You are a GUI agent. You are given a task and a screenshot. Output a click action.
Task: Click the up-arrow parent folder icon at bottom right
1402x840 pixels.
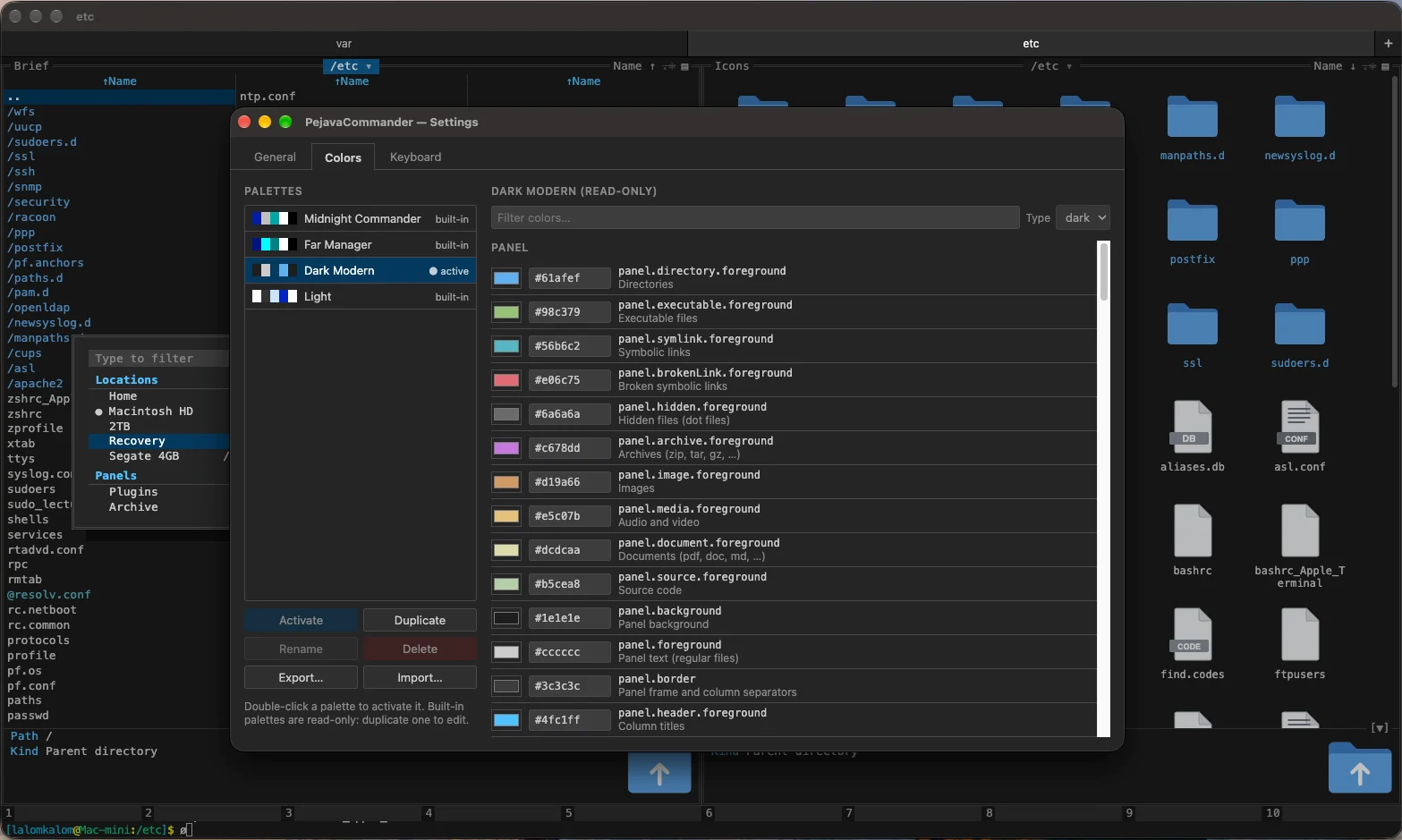pos(1359,768)
